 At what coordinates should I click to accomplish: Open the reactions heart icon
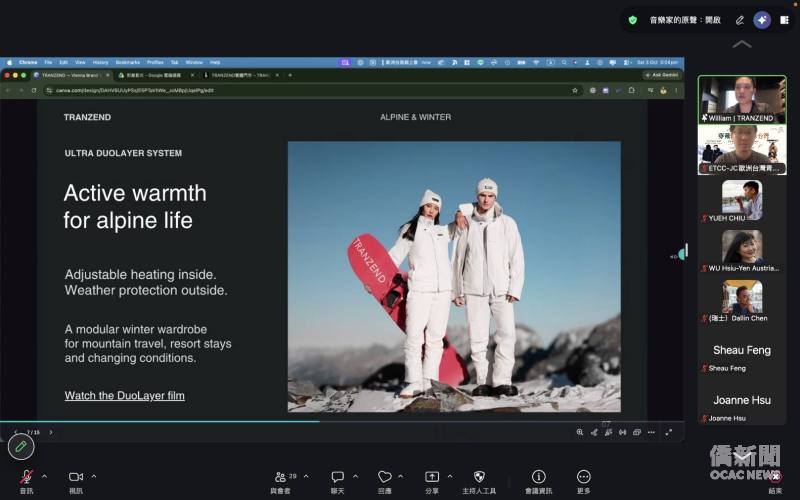pyautogui.click(x=384, y=477)
